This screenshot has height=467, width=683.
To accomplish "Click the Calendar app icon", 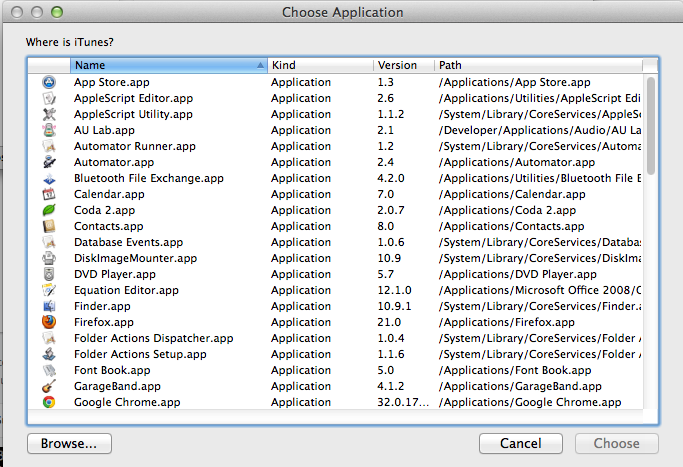I will pyautogui.click(x=49, y=194).
